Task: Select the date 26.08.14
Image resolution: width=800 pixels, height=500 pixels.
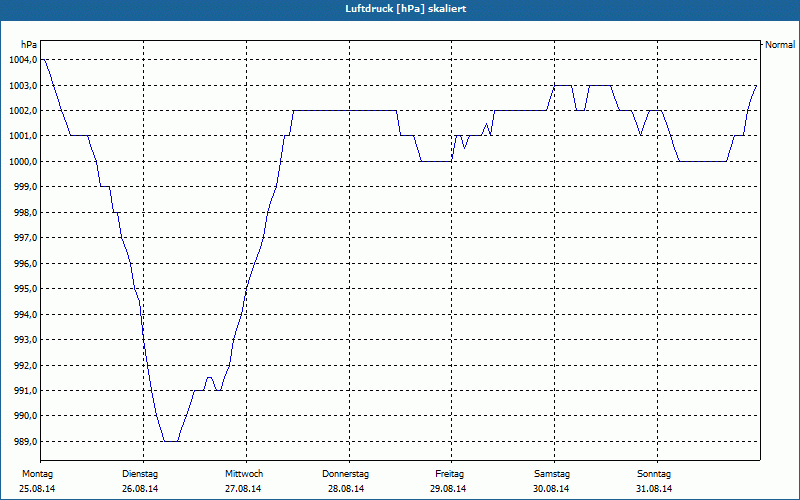Action: pyautogui.click(x=140, y=489)
